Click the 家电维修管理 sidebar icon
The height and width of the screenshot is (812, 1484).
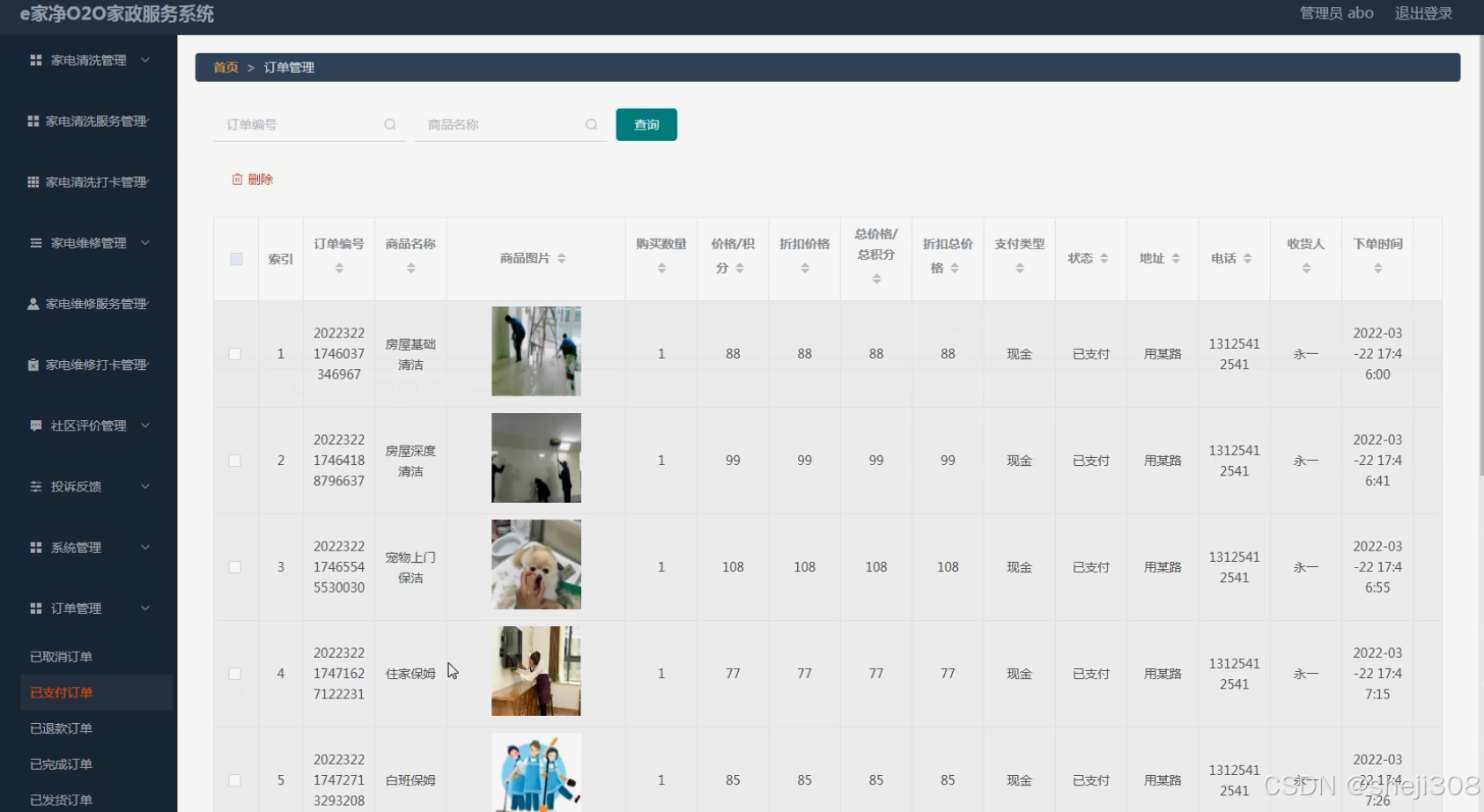[x=35, y=243]
